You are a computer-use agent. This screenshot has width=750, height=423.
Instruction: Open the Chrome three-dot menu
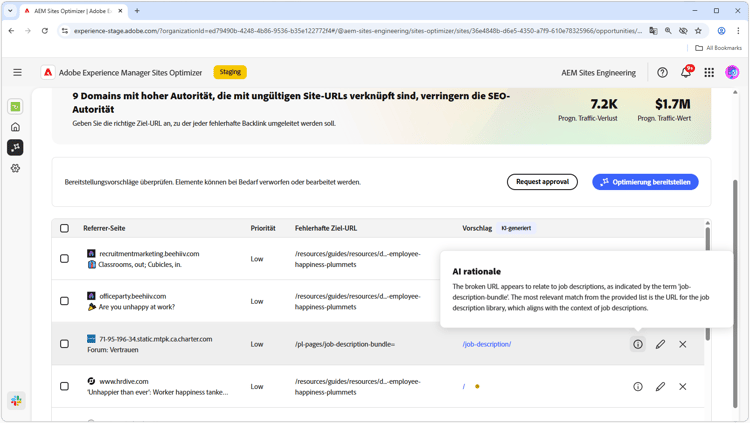tap(738, 31)
